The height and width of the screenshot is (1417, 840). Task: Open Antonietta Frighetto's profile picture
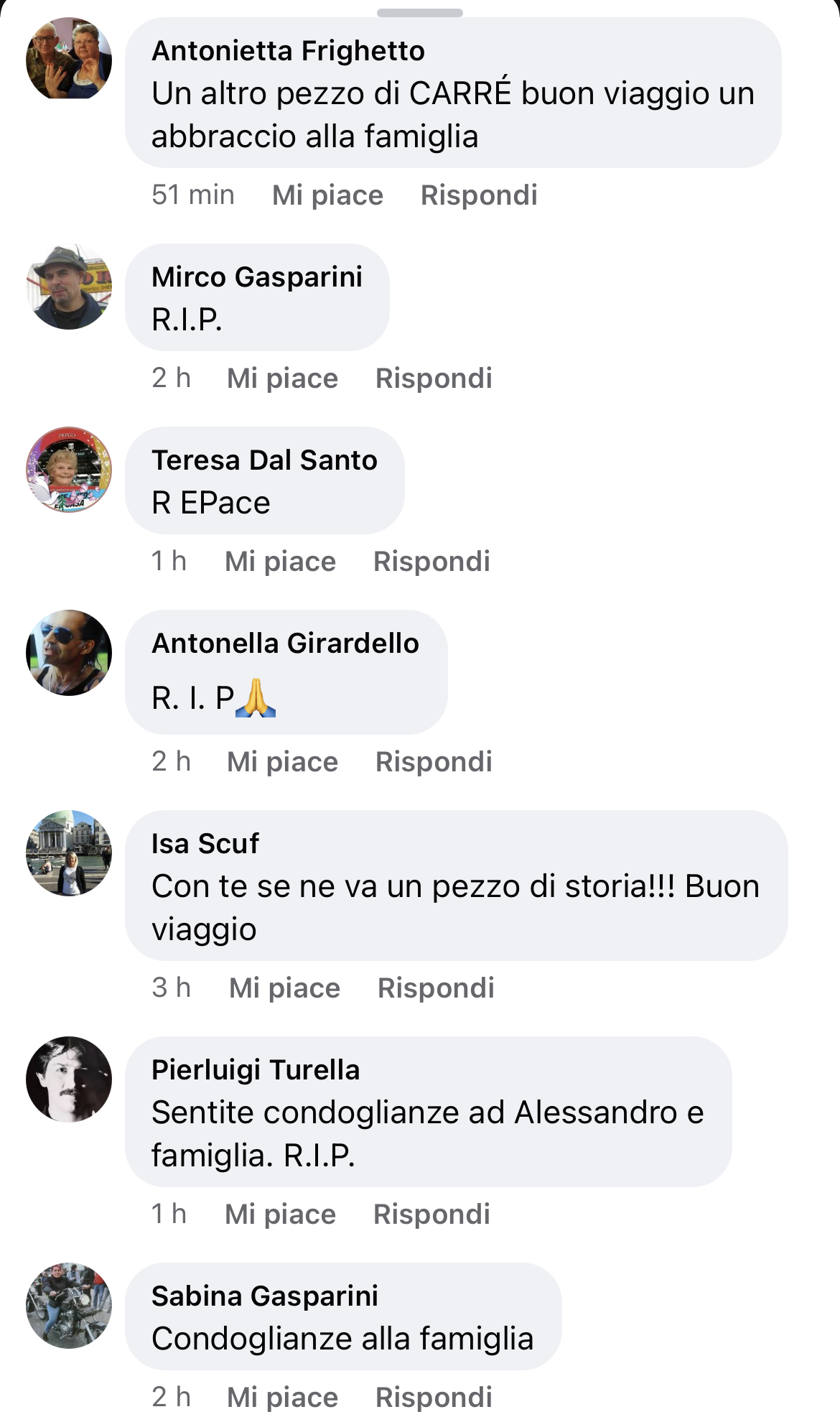[69, 60]
